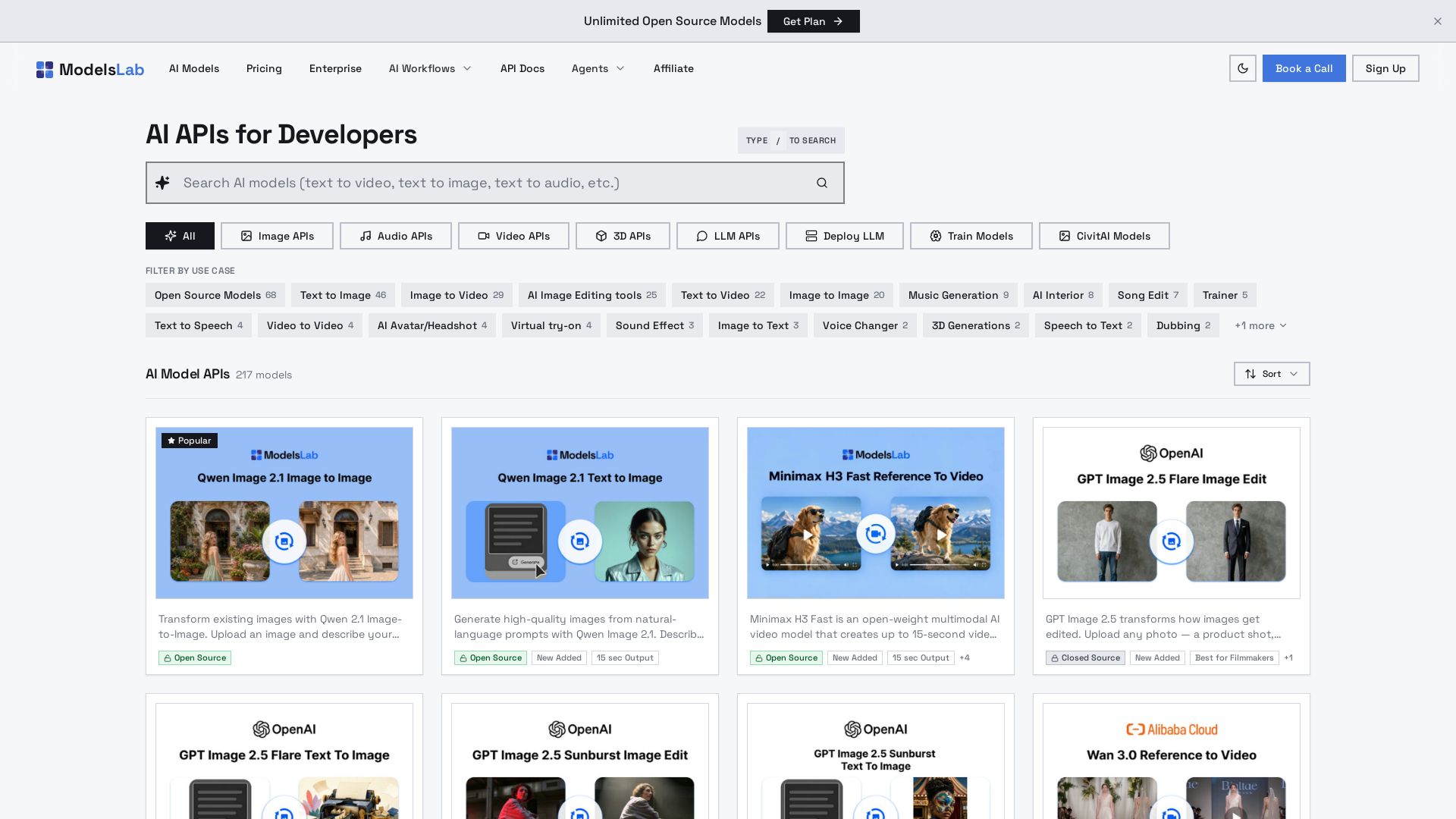This screenshot has height=819, width=1456.
Task: Click the OpenAI logo on Flare Image Edit card
Action: coord(1172,453)
